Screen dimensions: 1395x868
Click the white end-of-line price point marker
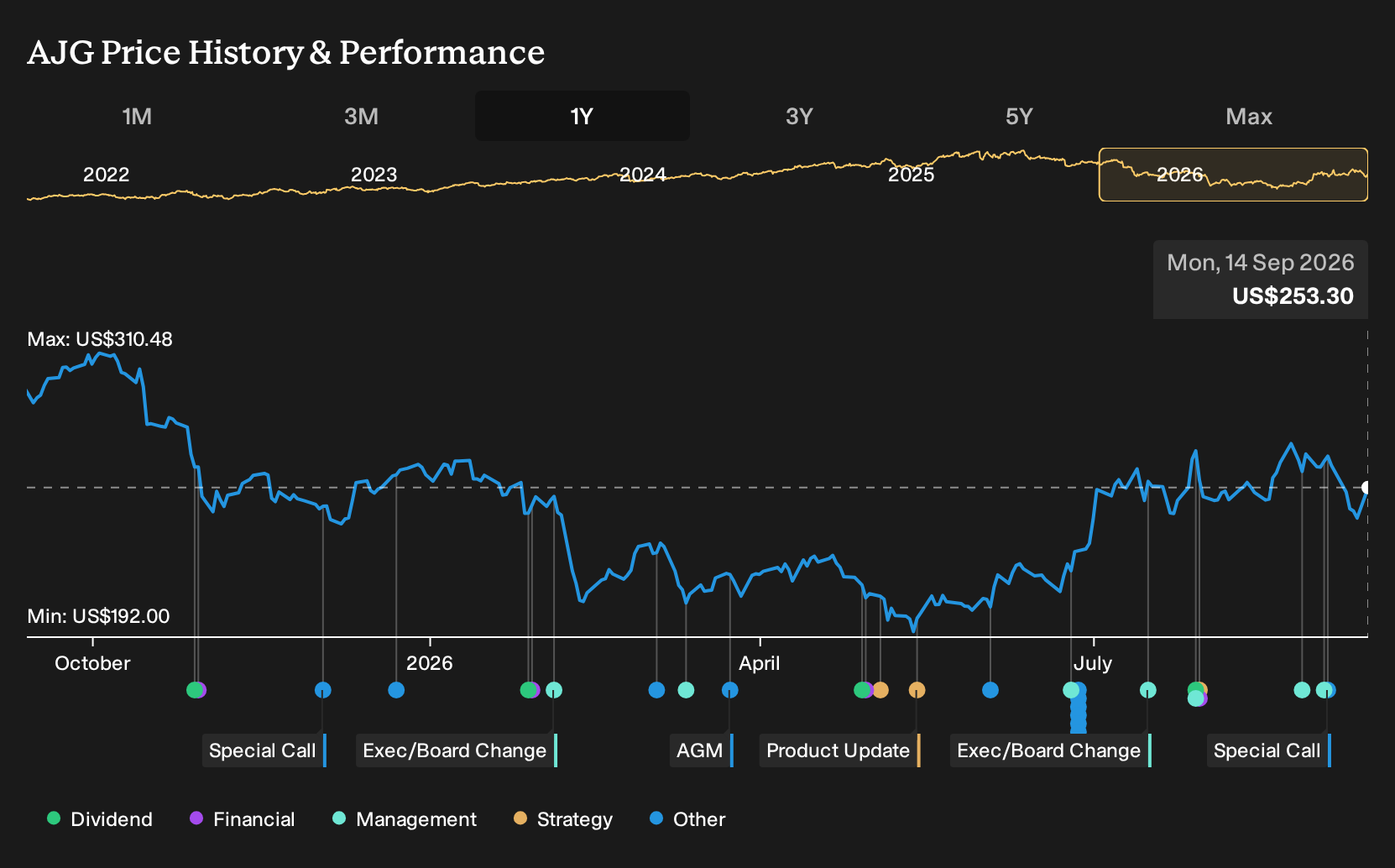(1366, 488)
